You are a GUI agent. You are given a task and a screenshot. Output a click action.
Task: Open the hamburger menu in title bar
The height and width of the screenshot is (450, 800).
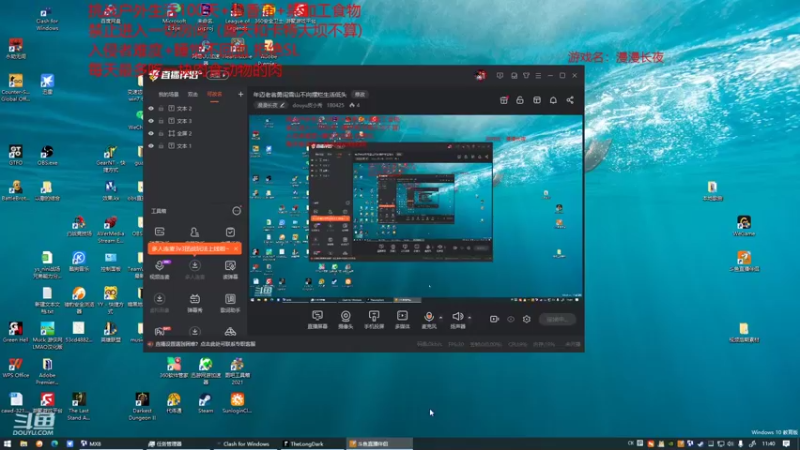[x=538, y=76]
